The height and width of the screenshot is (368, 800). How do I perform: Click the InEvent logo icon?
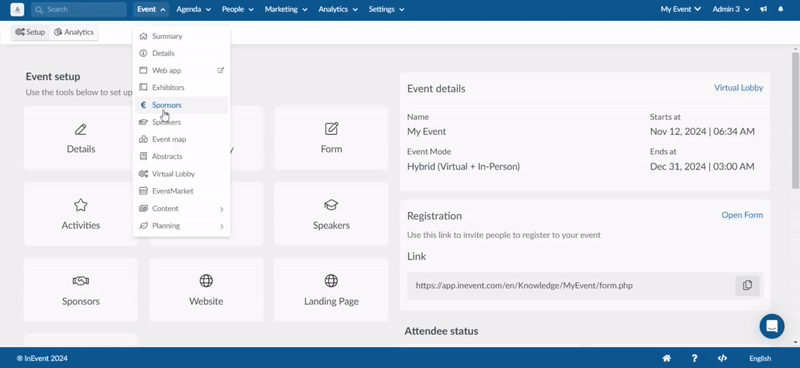pos(17,9)
